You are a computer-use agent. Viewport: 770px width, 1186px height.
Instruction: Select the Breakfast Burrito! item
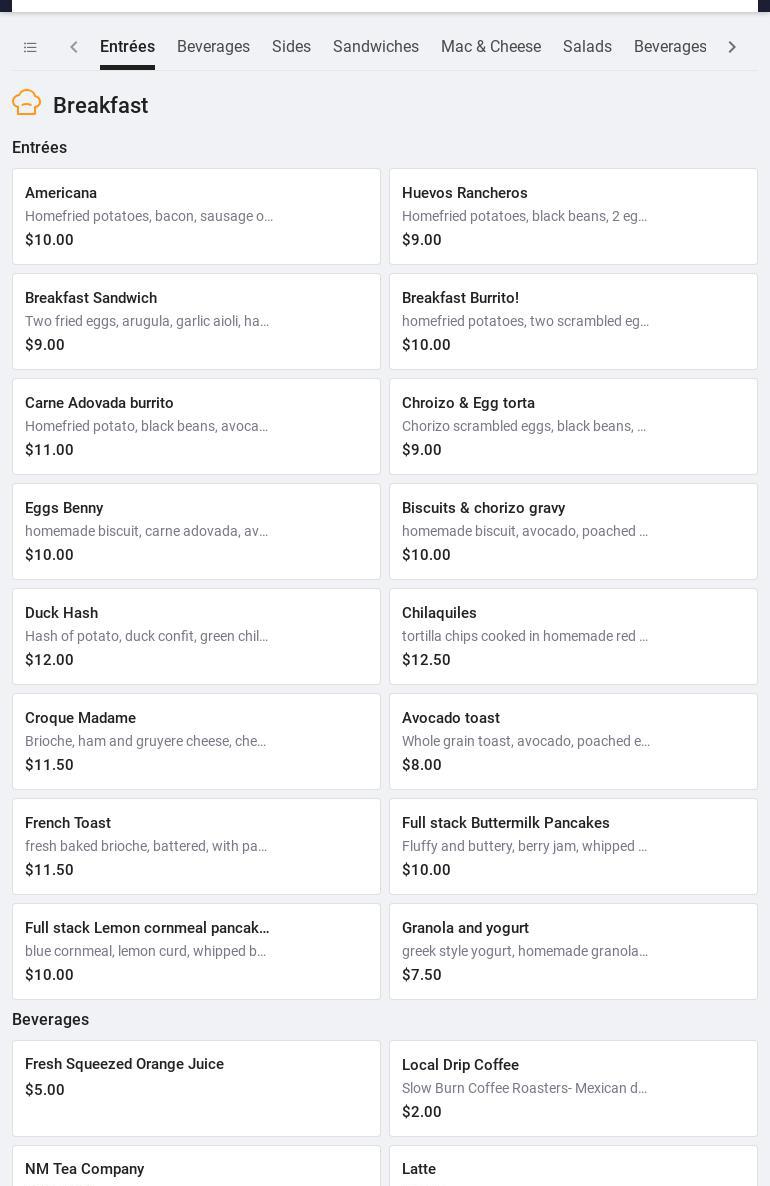pos(573,321)
